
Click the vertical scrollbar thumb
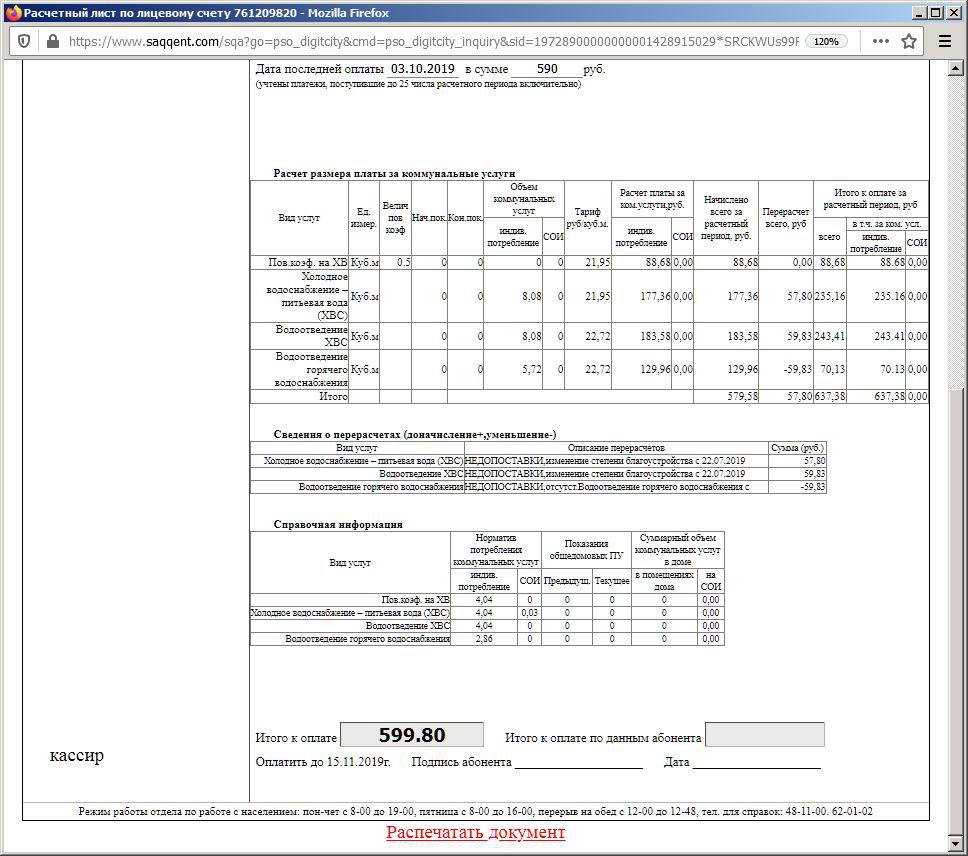coord(955,611)
